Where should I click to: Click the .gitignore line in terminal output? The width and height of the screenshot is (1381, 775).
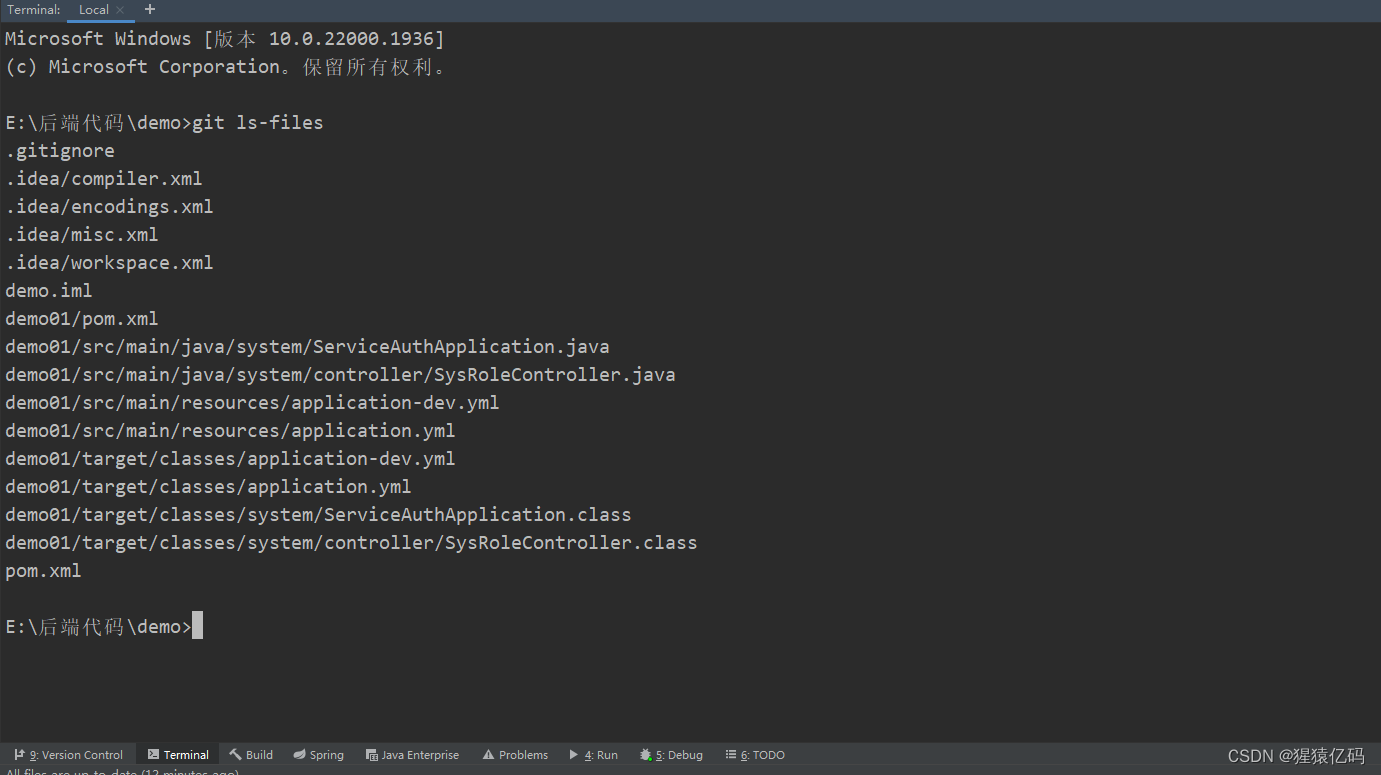coord(60,151)
